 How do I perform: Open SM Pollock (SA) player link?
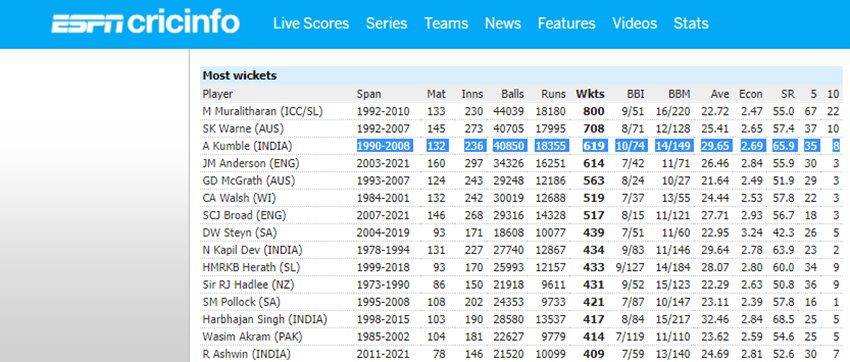(x=241, y=302)
